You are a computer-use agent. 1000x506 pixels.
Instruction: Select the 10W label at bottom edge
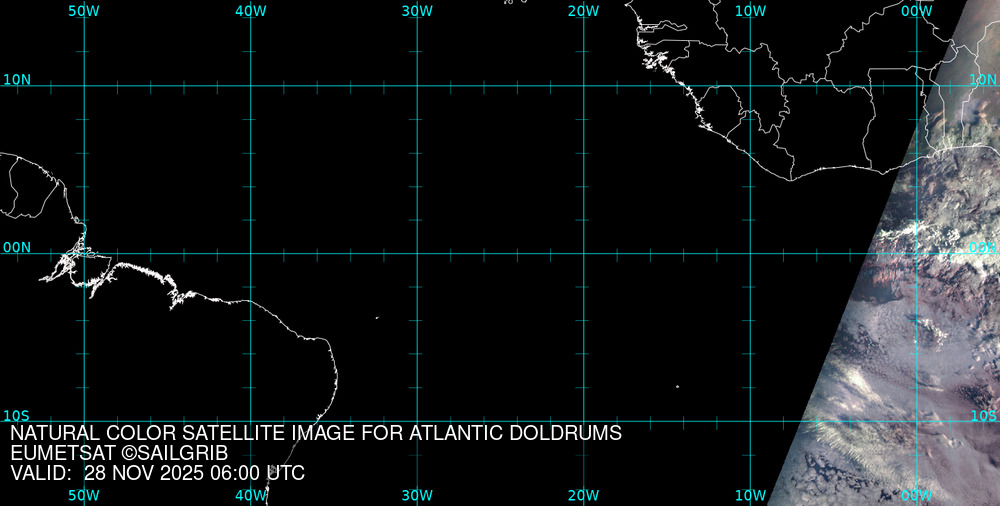click(750, 495)
